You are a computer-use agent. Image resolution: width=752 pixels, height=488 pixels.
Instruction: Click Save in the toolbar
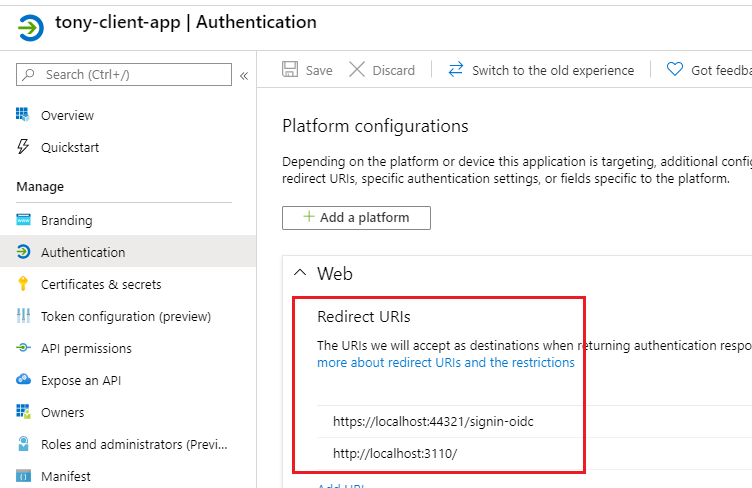(307, 70)
